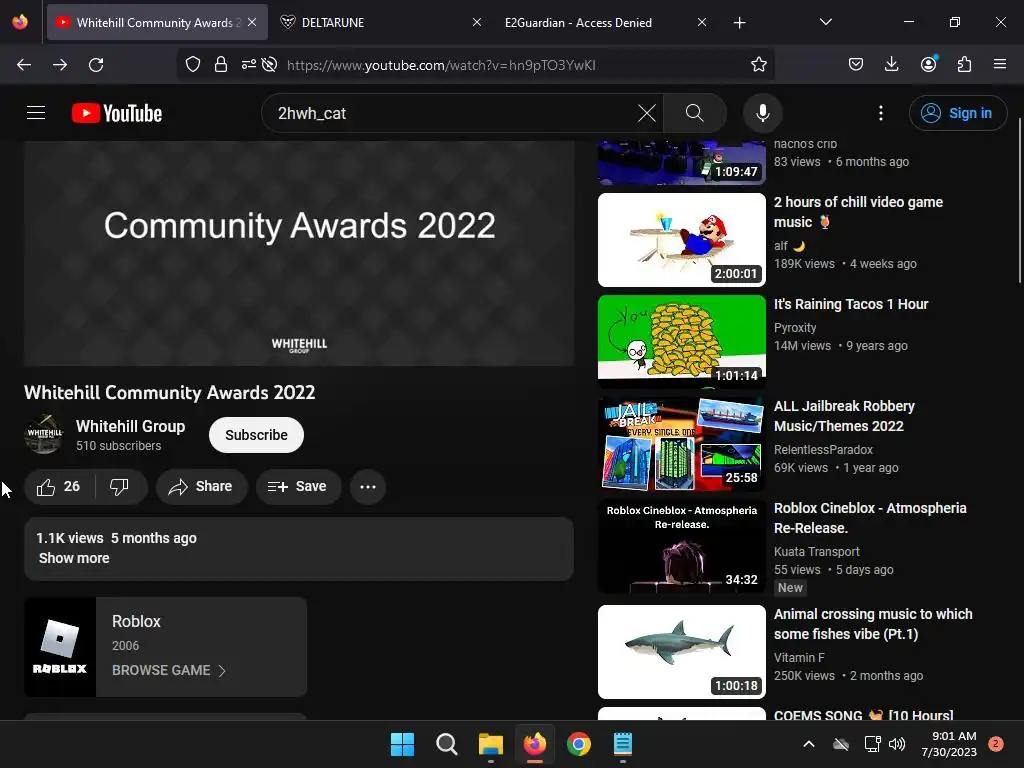Bookmark this page with star
The image size is (1024, 768).
coord(759,65)
